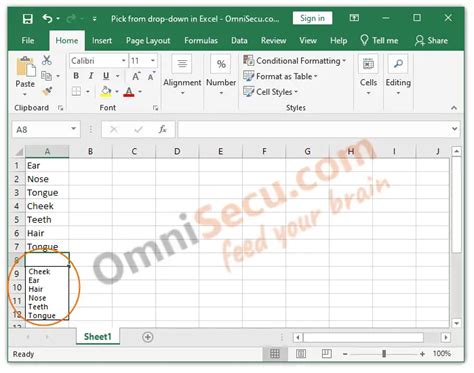The image size is (474, 373).
Task: Open the Alignment group menu
Action: 182,74
